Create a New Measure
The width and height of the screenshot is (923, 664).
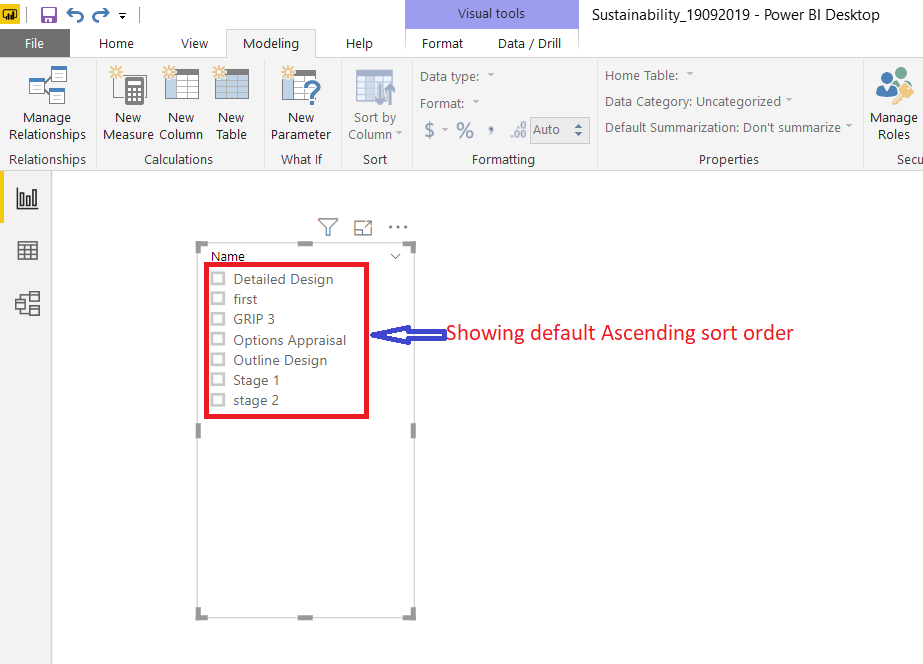[128, 104]
